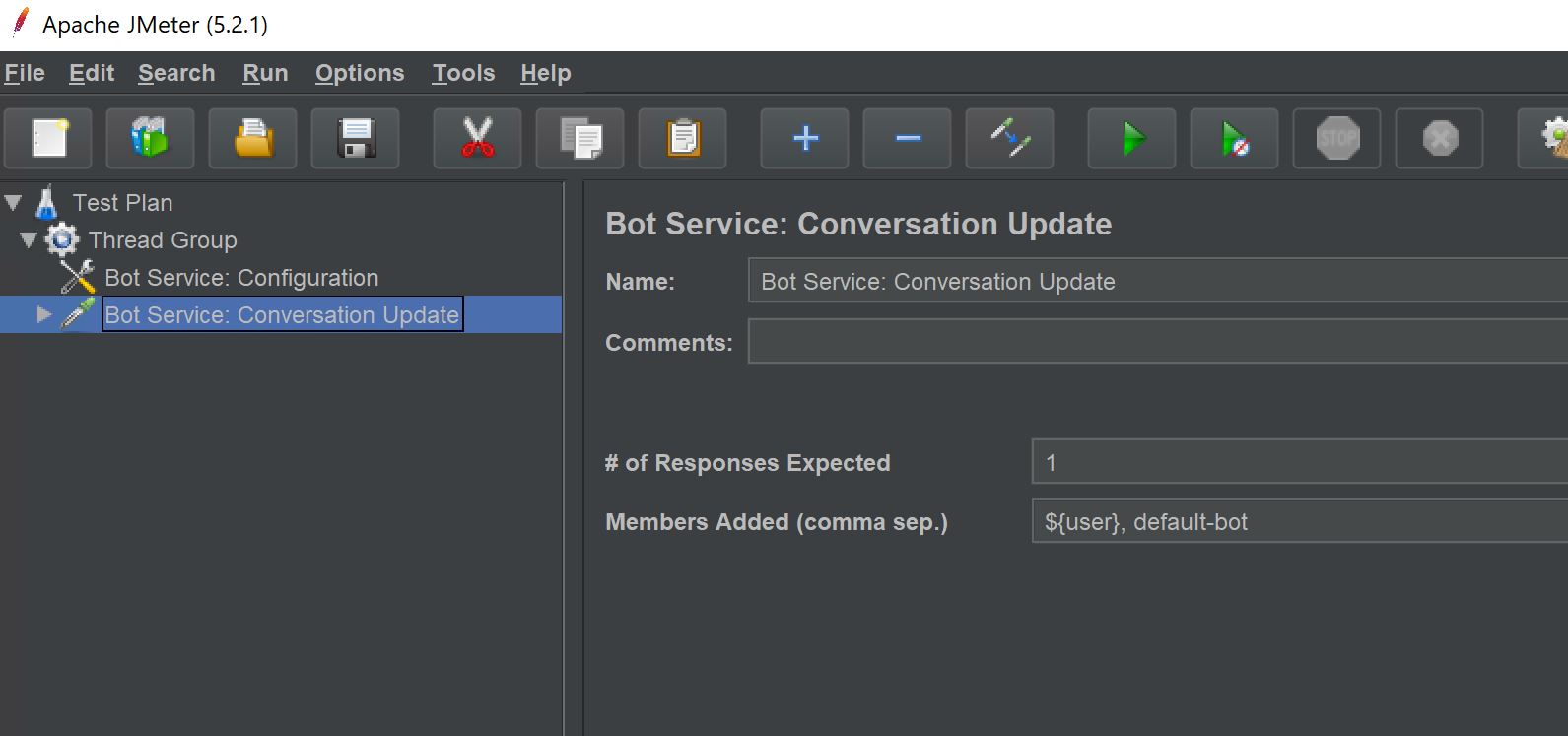This screenshot has width=1568, height=736.
Task: Click the 'Apache JMeter (5.2.1)' window title
Action: (155, 25)
